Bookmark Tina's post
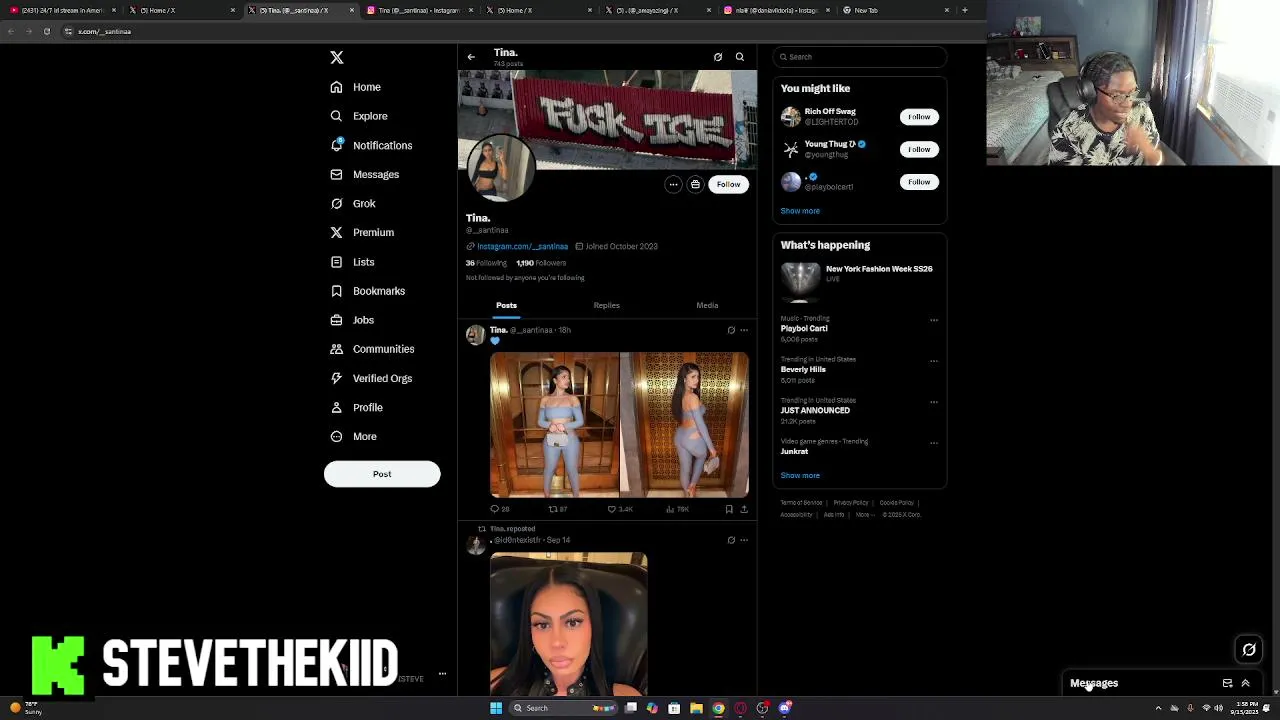 [x=729, y=509]
